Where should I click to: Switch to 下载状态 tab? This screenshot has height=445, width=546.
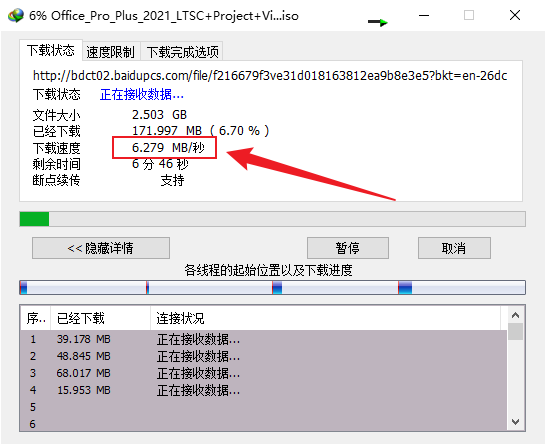tap(51, 50)
